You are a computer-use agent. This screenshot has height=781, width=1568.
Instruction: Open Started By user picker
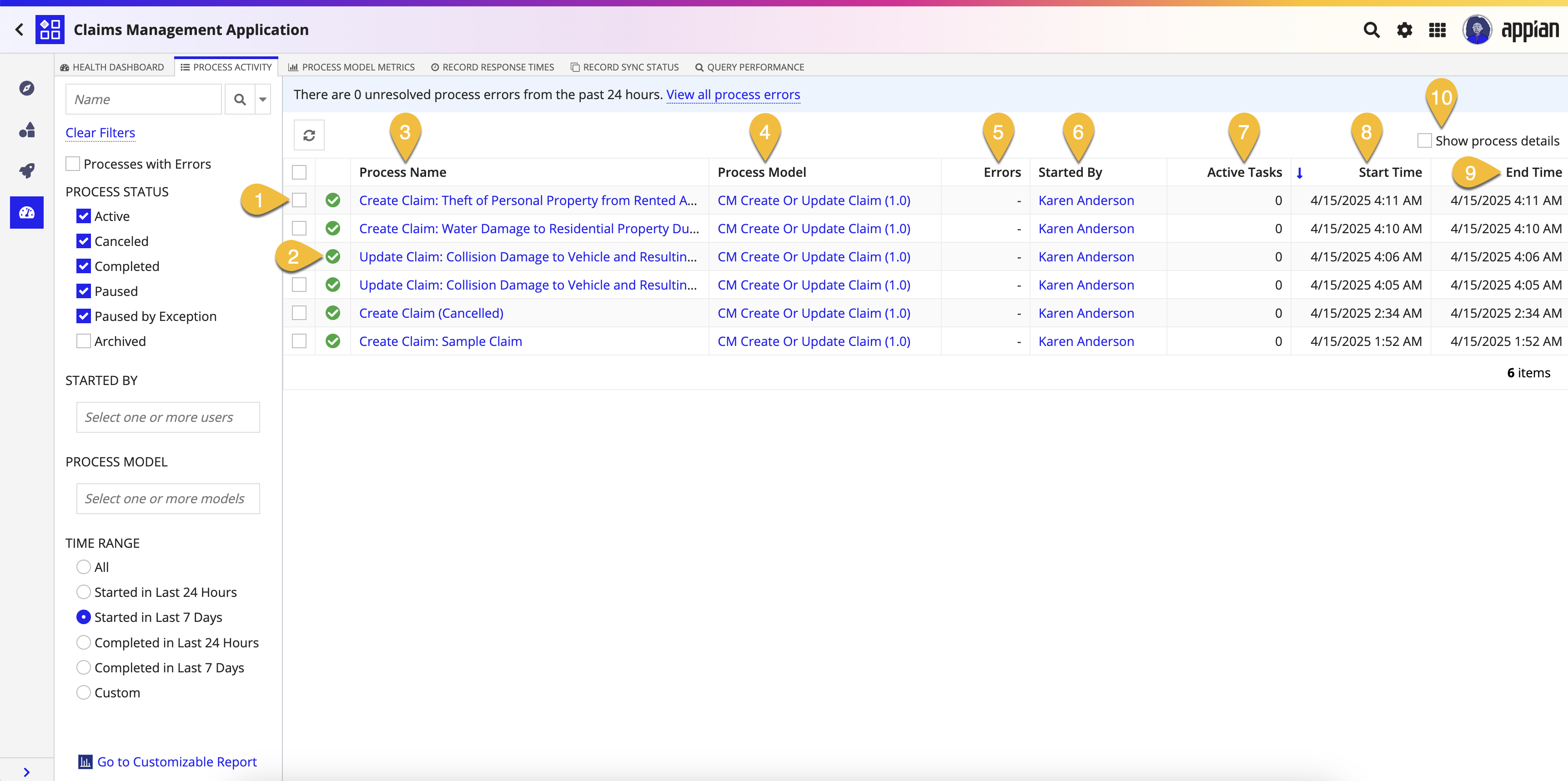[x=168, y=417]
